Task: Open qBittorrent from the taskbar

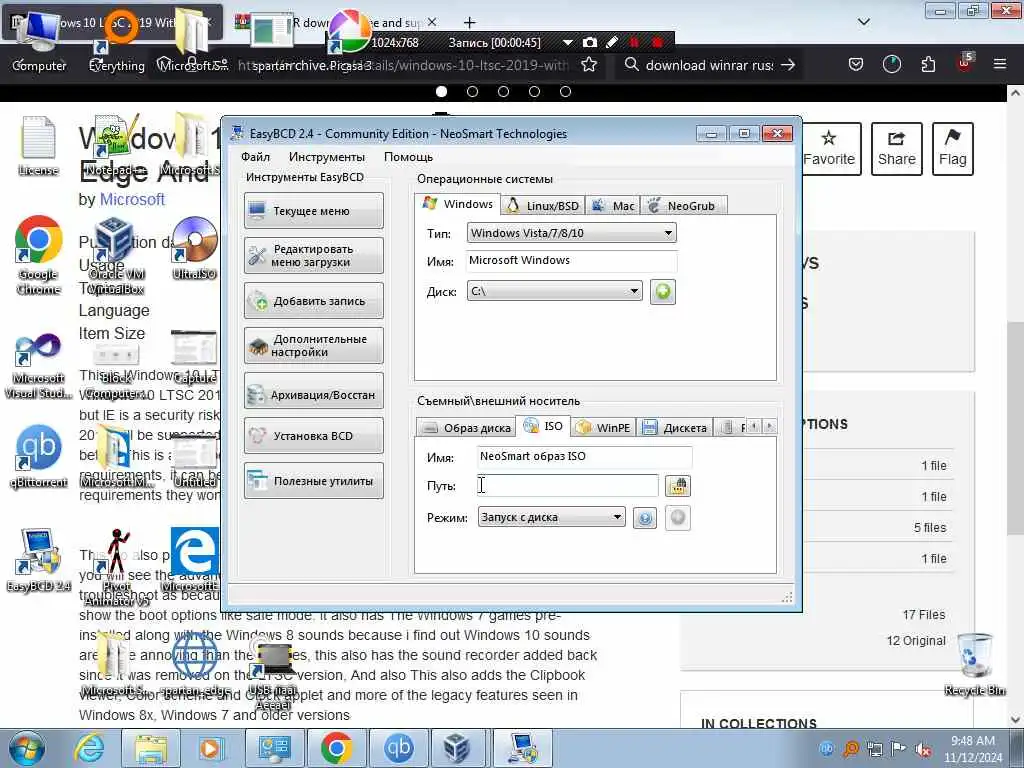Action: 398,748
